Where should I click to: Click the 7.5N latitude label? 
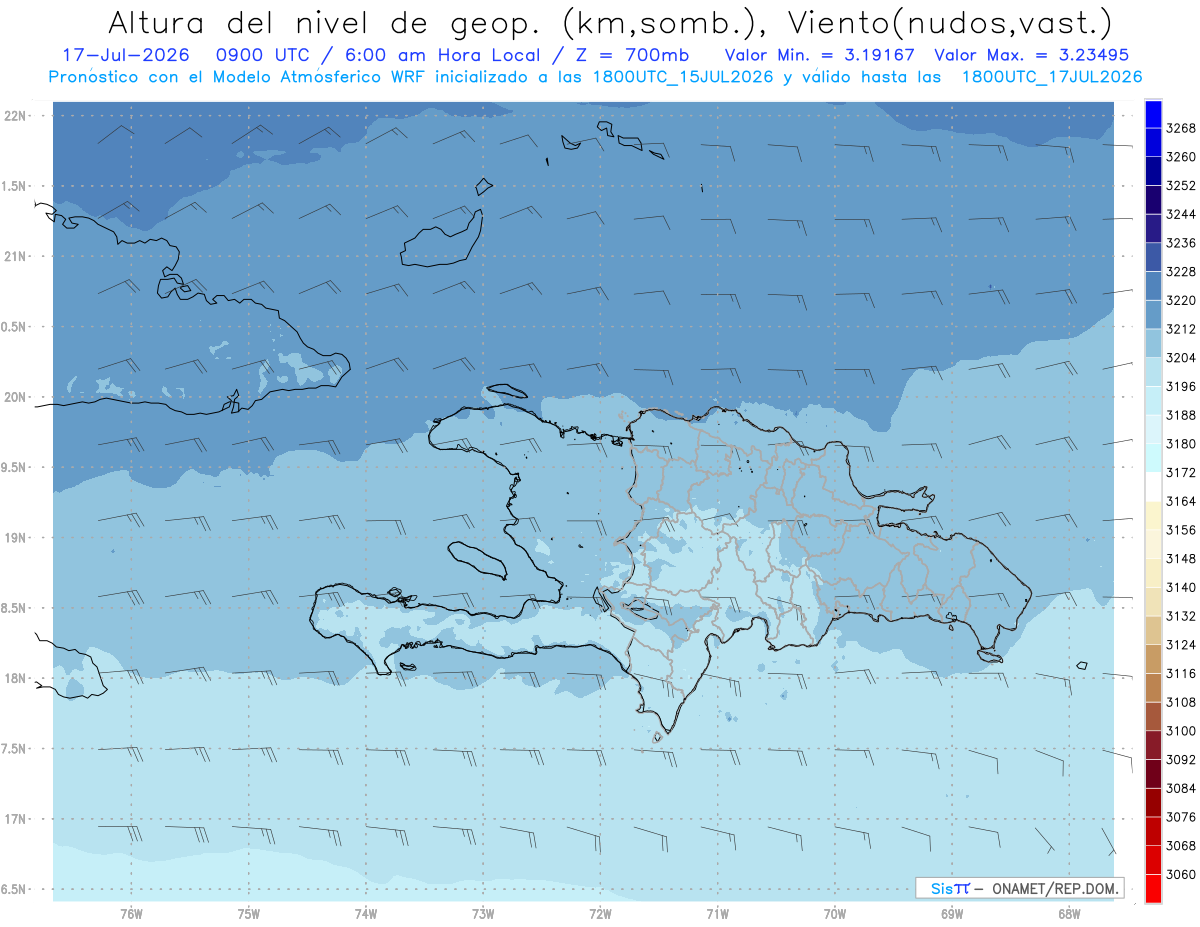coord(15,749)
